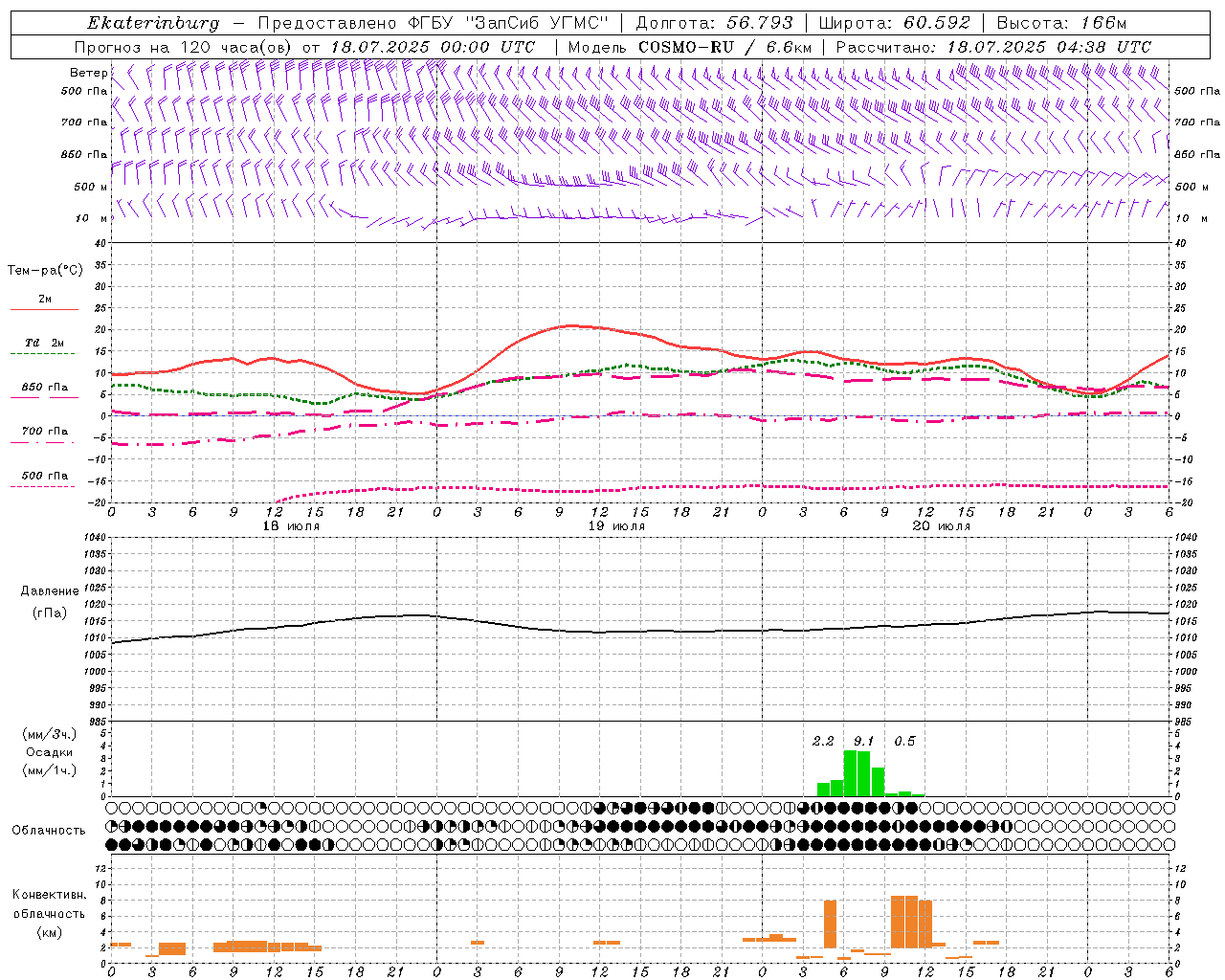Screen dimensions: 1225x980
Task: Click "Прогноз на 120 часа(ов)" header text
Action: (185, 47)
